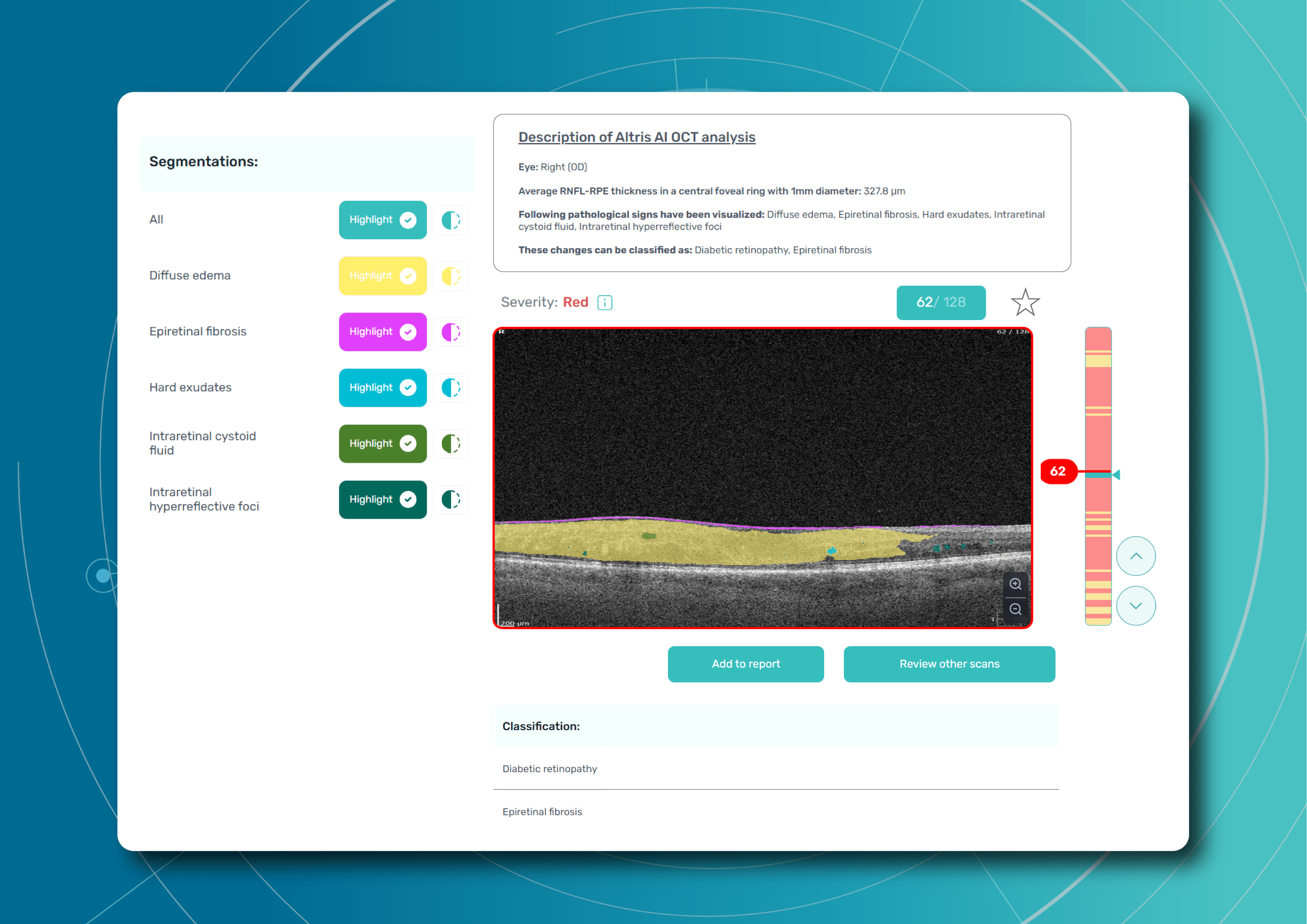
Task: Toggle Intraretinal cystoid fluid Highlight button
Action: tap(383, 443)
